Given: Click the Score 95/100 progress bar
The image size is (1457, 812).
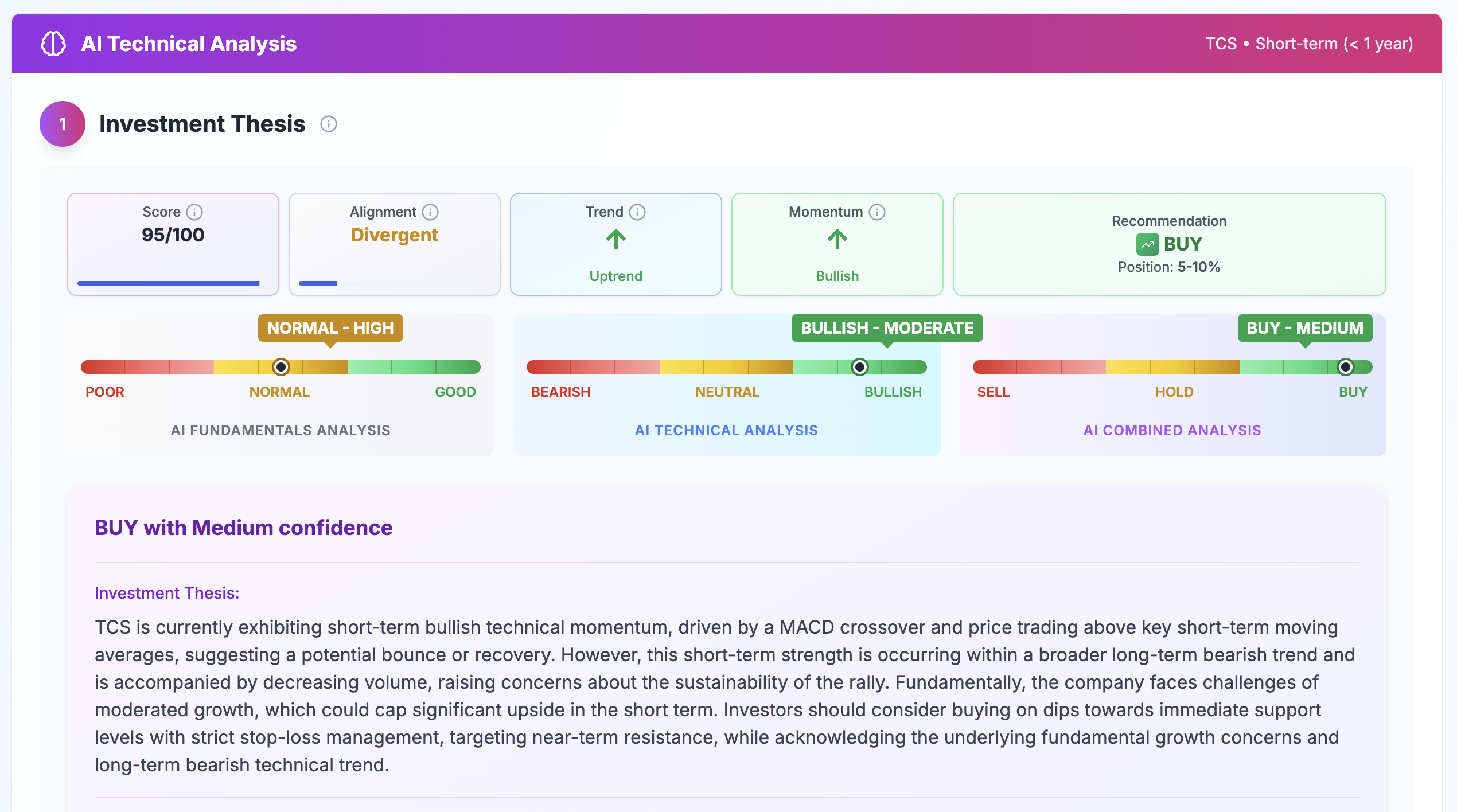Looking at the screenshot, I should 169,283.
